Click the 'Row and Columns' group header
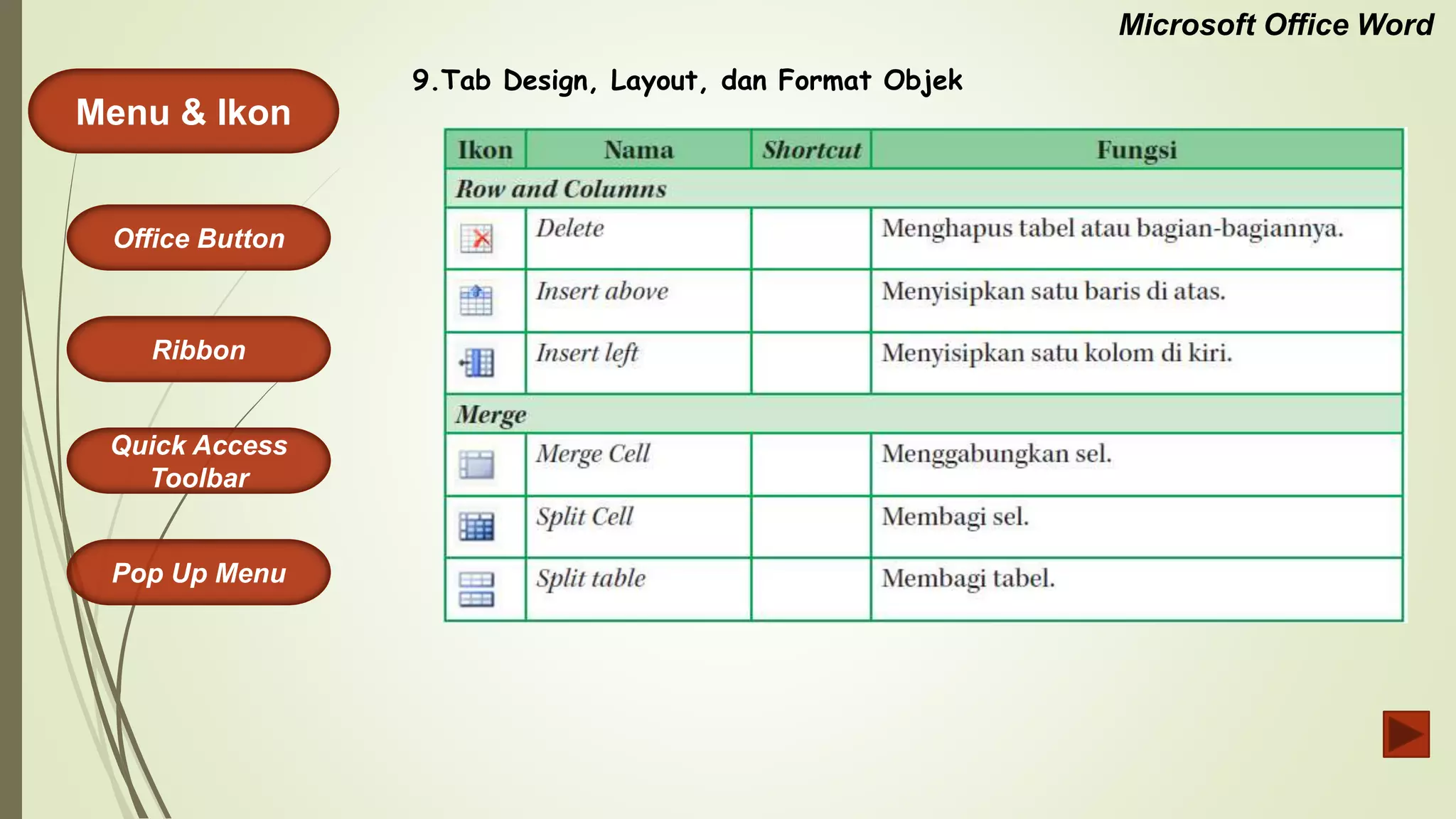Screen dimensions: 1456x819 click(x=924, y=188)
